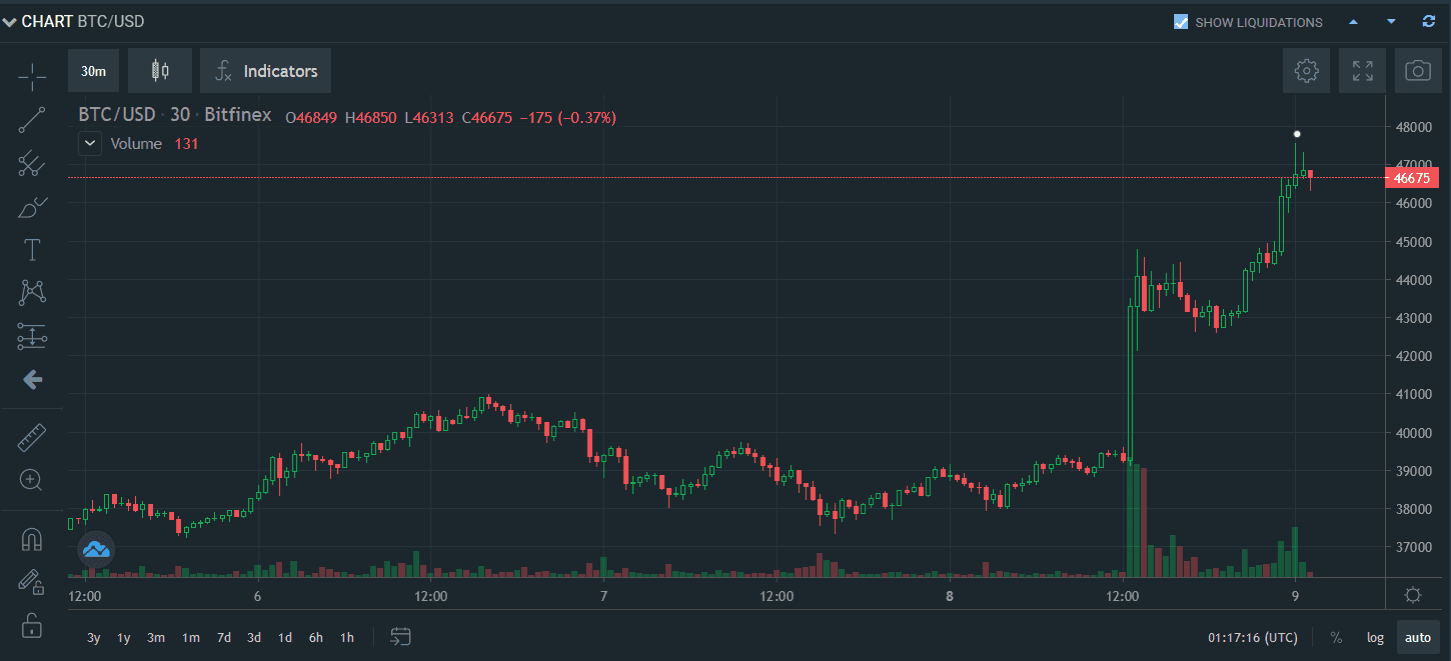Toggle magnet mode for drawings
1451x661 pixels.
point(32,540)
